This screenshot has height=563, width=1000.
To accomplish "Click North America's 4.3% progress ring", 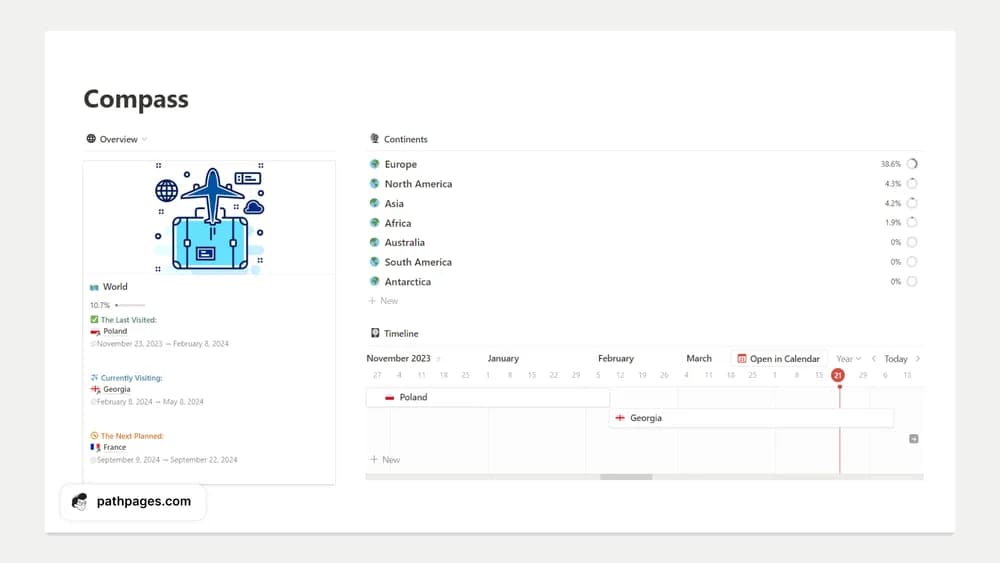I will (912, 184).
